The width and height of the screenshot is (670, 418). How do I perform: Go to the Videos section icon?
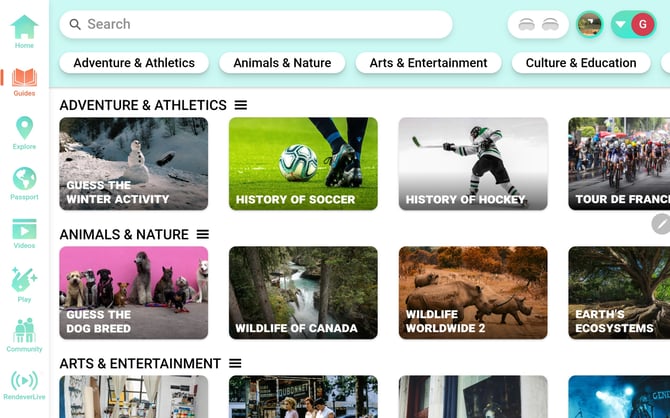pos(24,229)
